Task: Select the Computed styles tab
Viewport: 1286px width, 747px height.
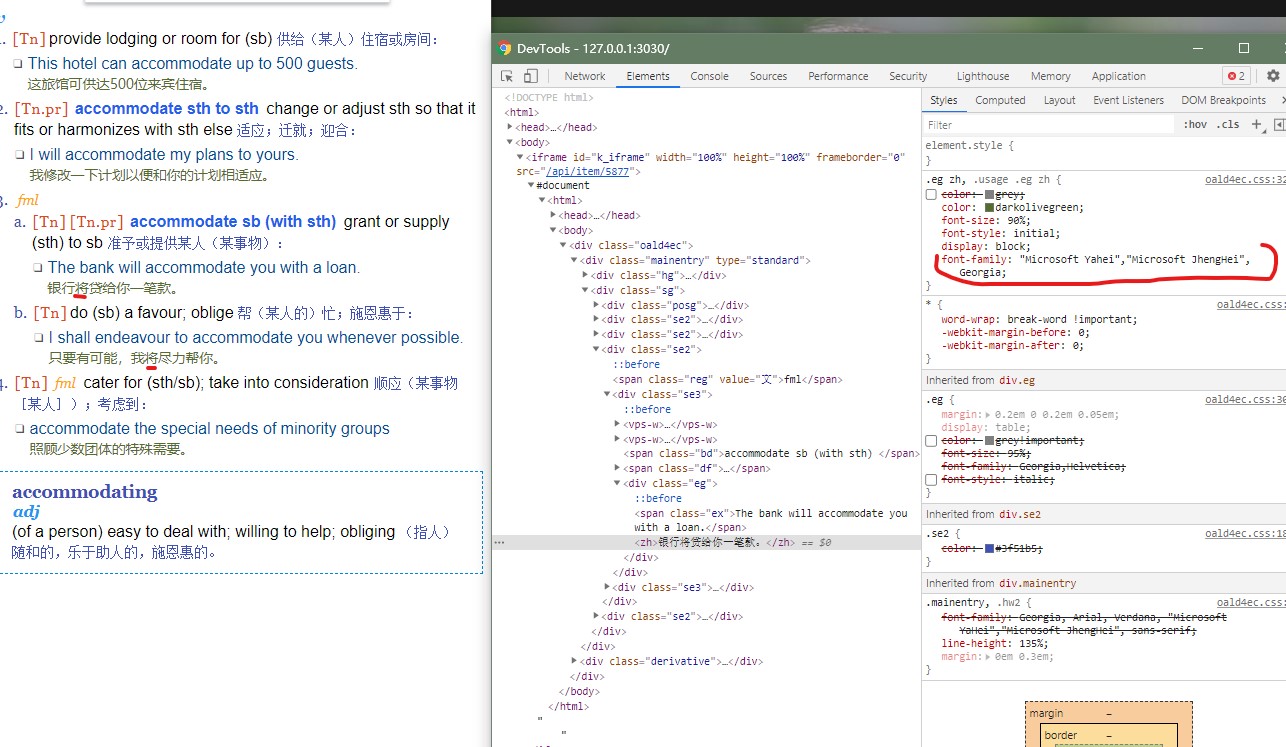Action: (x=1000, y=100)
